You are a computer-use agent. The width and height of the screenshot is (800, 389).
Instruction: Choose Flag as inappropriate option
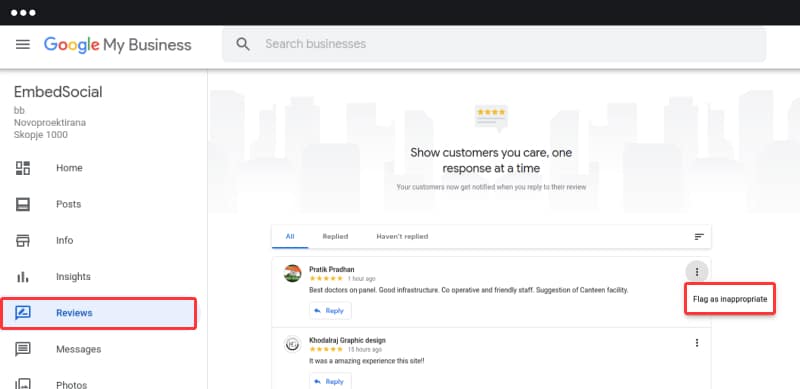tap(730, 299)
